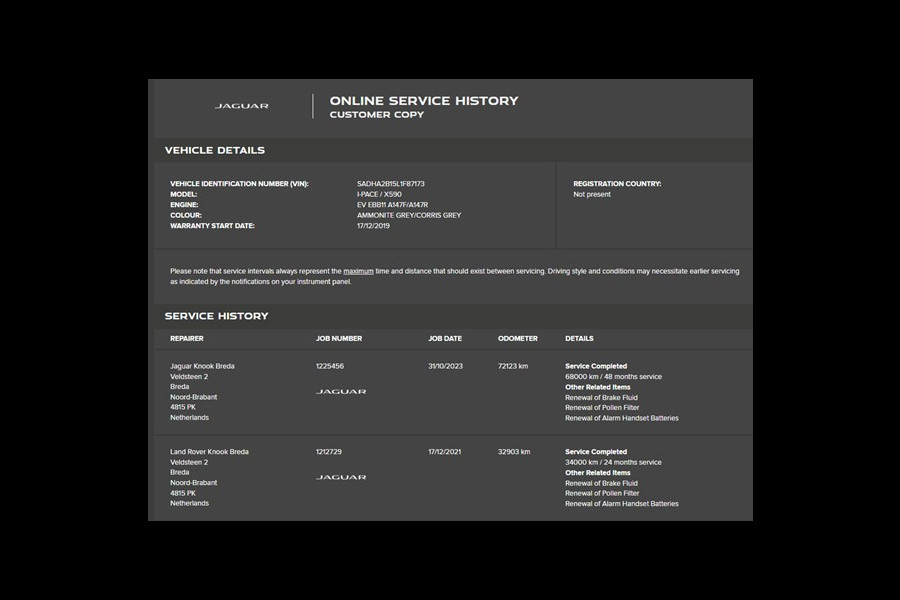
Task: Select the Not present registration value
Action: 592,195
